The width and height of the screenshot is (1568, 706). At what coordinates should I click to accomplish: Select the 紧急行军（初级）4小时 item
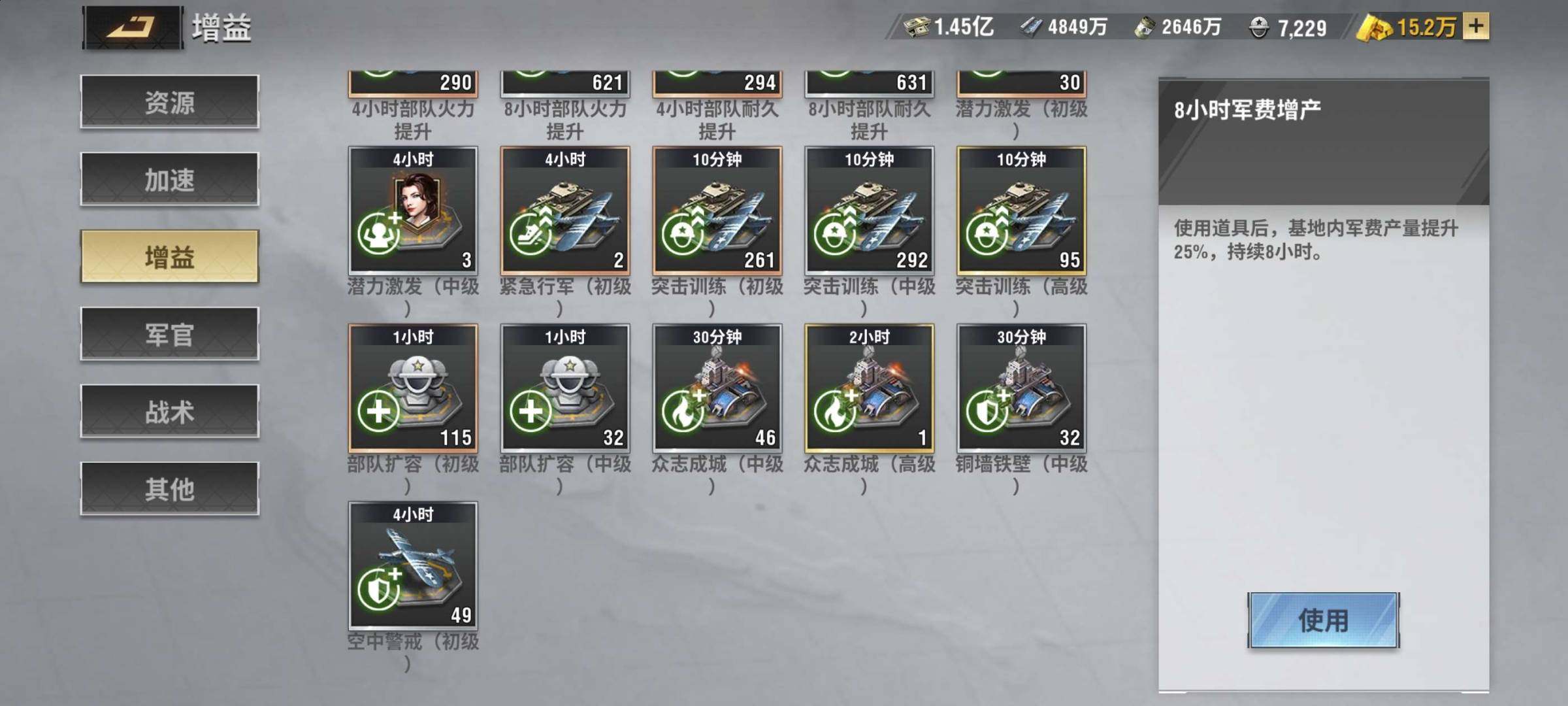click(x=565, y=210)
